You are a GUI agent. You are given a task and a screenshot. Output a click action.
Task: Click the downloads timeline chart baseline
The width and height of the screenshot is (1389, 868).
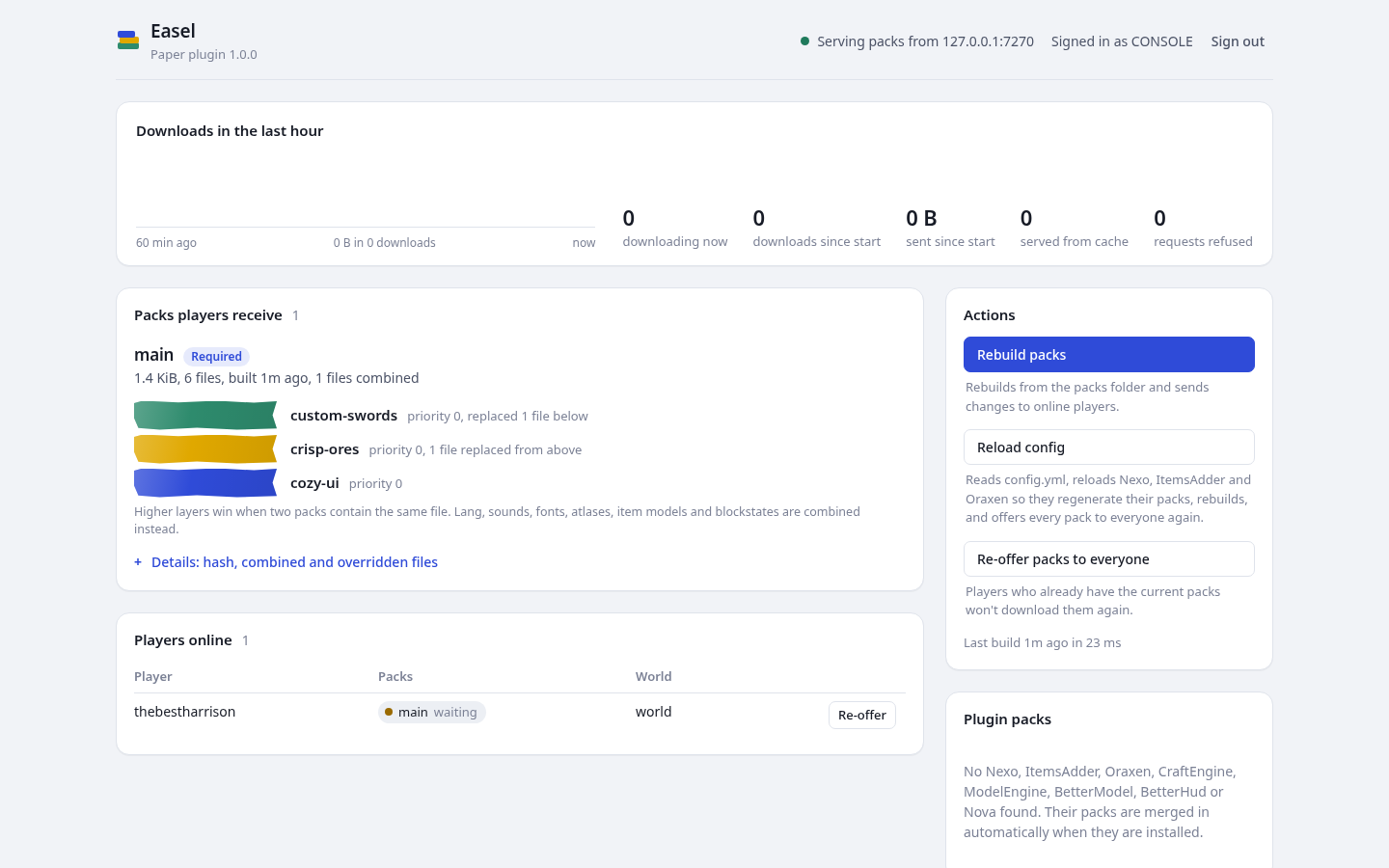tap(366, 227)
